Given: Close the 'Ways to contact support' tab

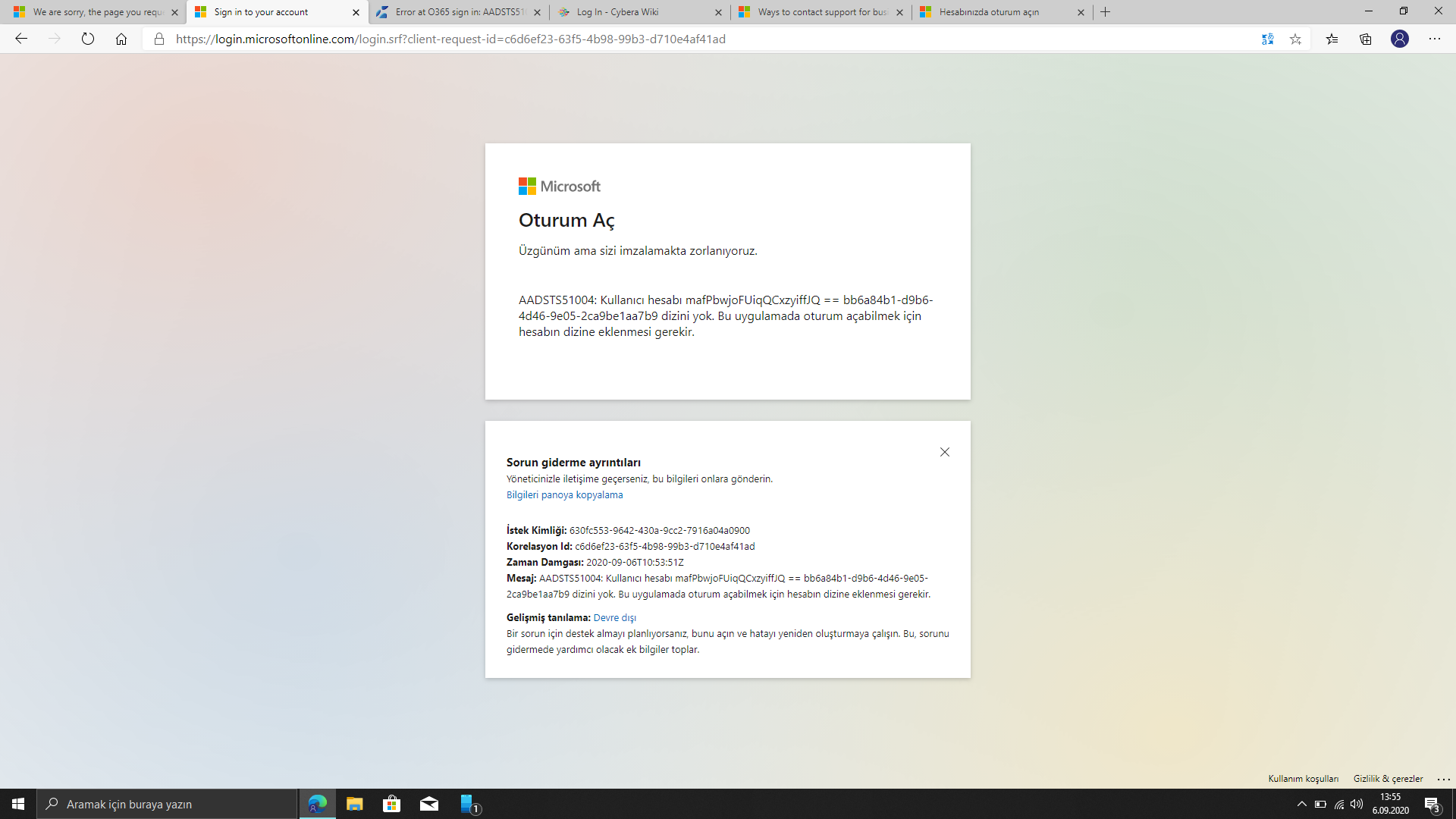Looking at the screenshot, I should (x=900, y=12).
